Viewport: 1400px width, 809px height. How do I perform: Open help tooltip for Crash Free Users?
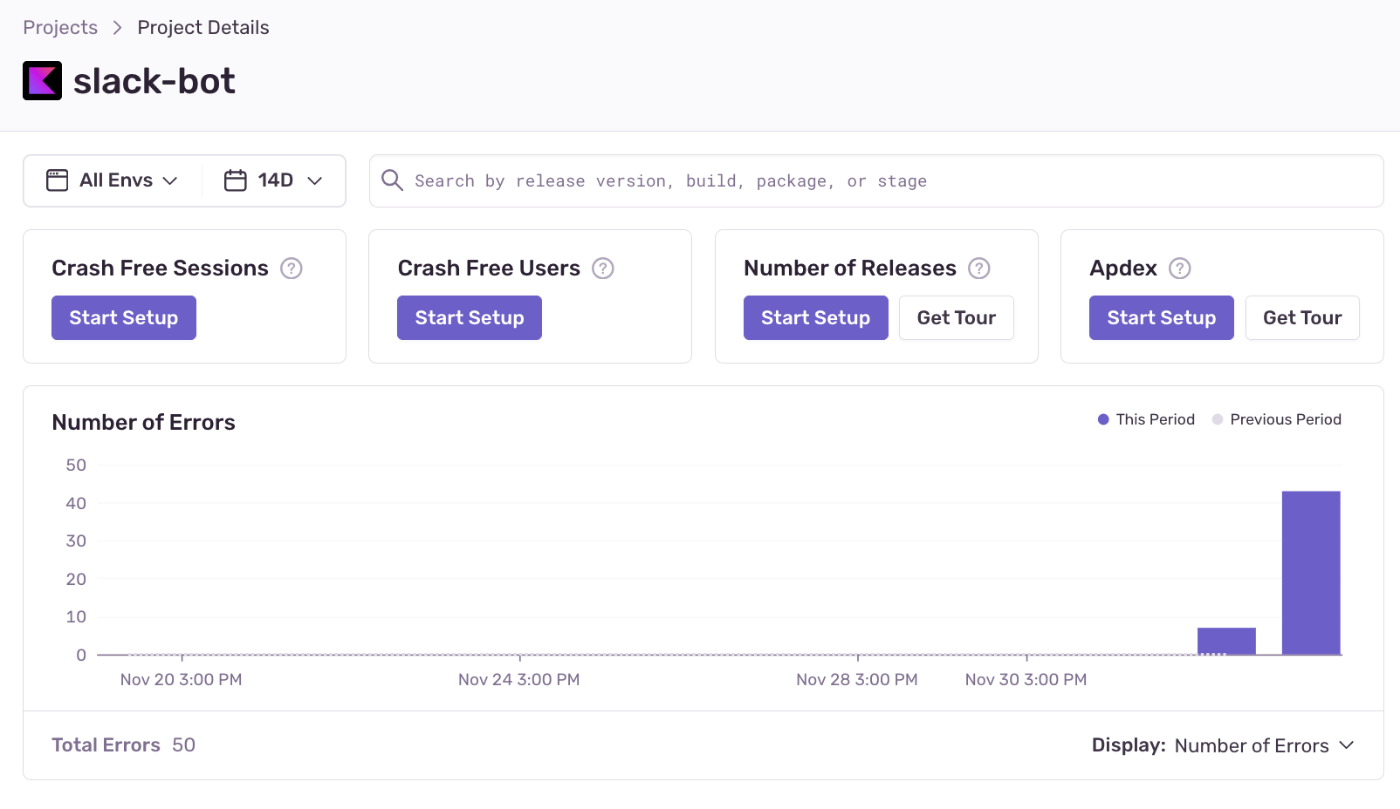(x=603, y=268)
